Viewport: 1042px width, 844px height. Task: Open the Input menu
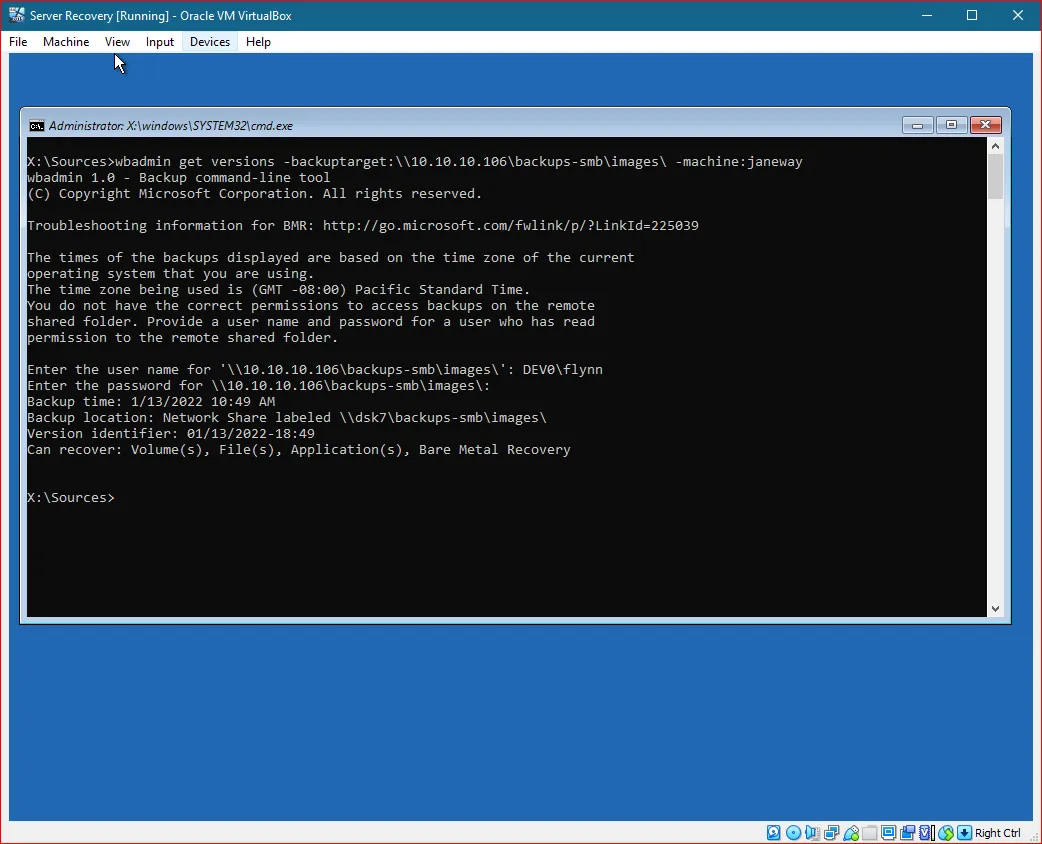[159, 42]
